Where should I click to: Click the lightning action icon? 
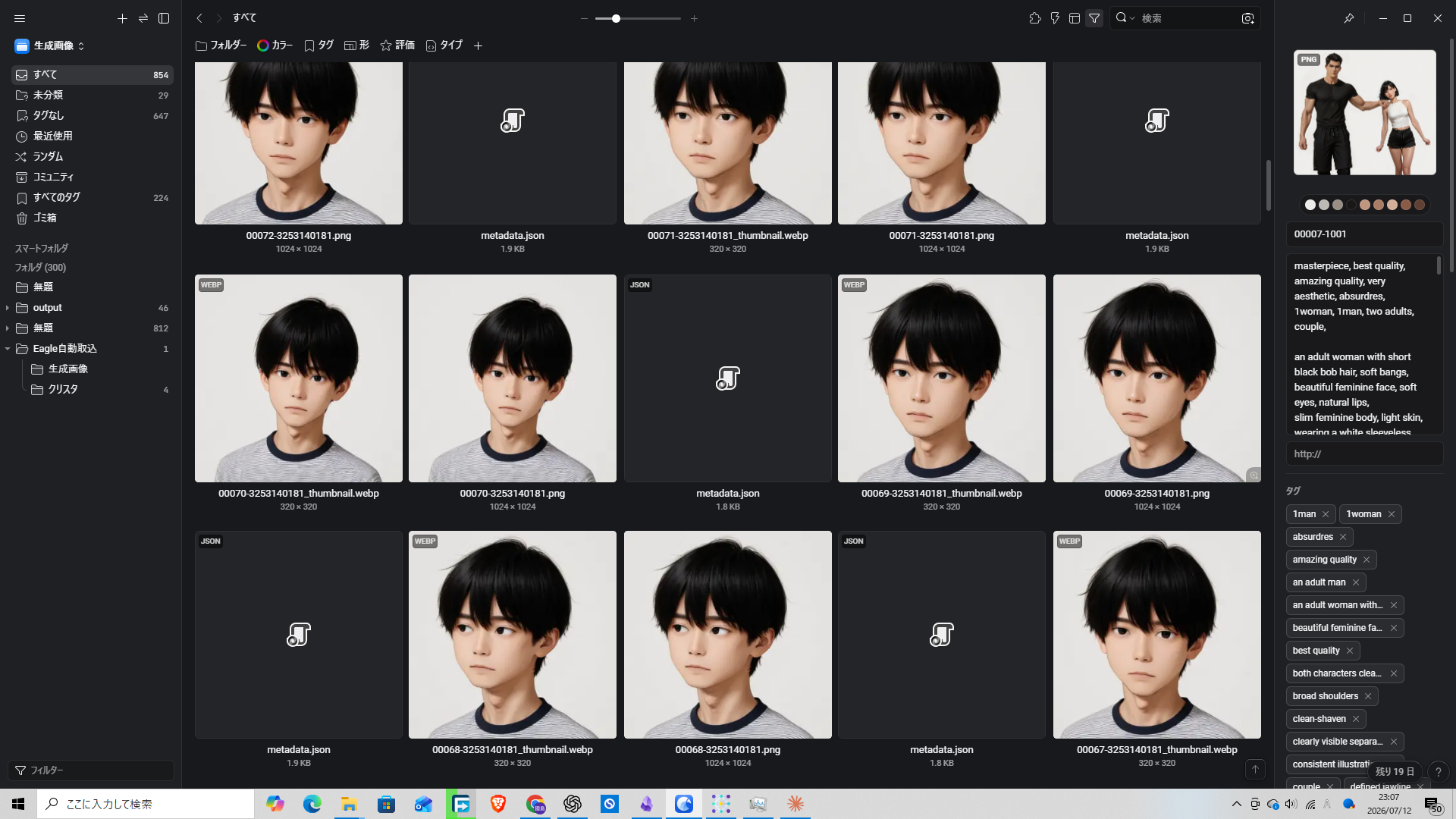pyautogui.click(x=1055, y=18)
